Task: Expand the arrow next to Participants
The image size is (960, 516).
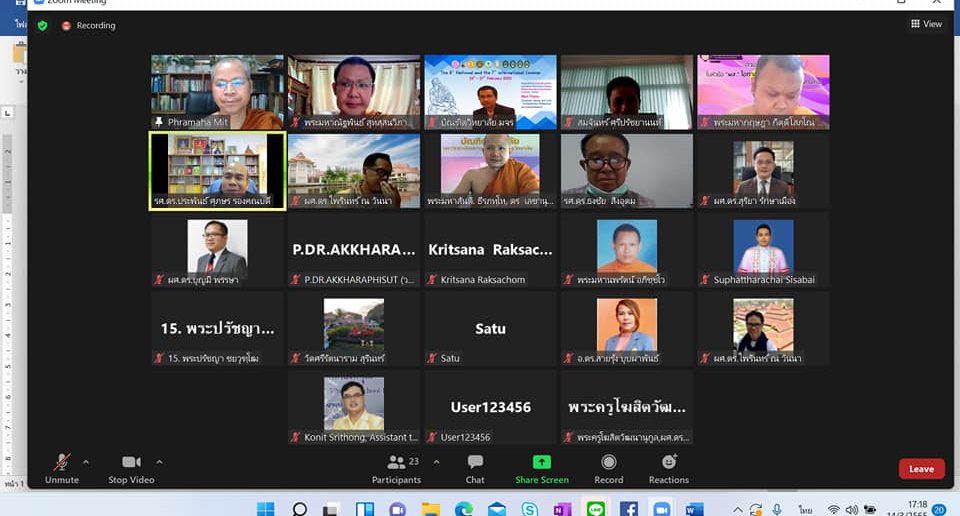Action: [436, 462]
